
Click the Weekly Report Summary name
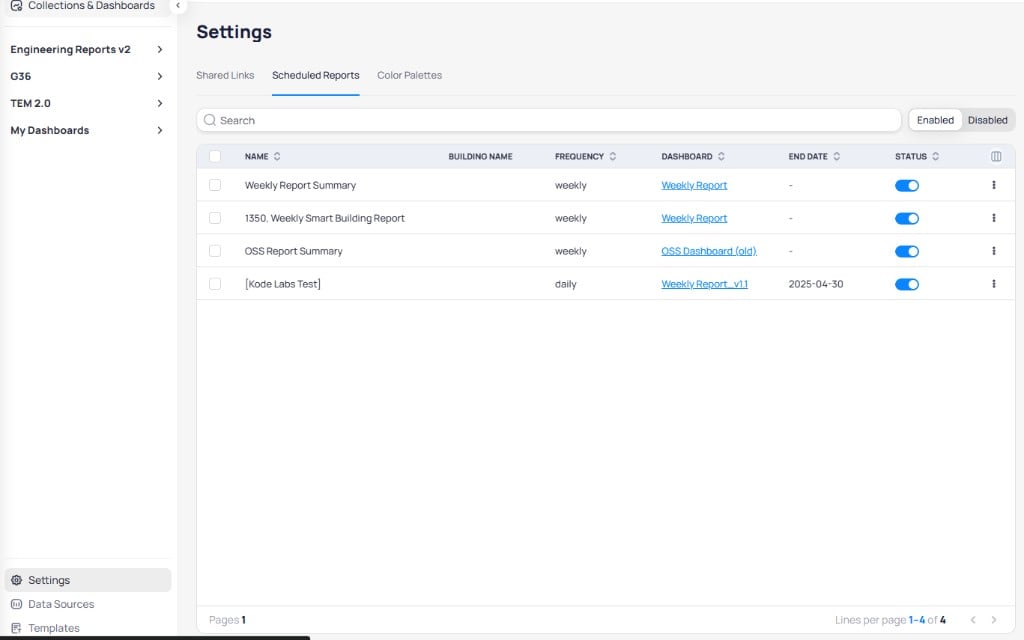[300, 185]
